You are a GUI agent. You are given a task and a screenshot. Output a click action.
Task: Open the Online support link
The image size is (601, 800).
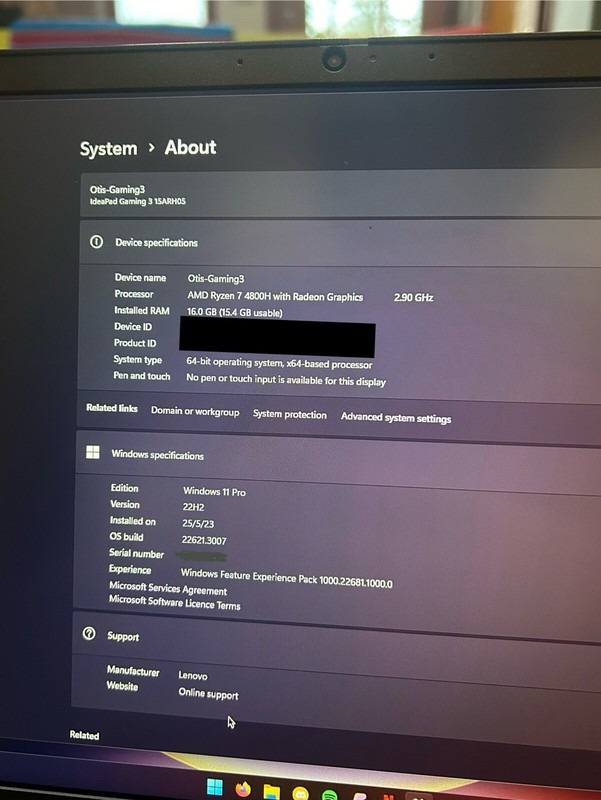[x=208, y=693]
